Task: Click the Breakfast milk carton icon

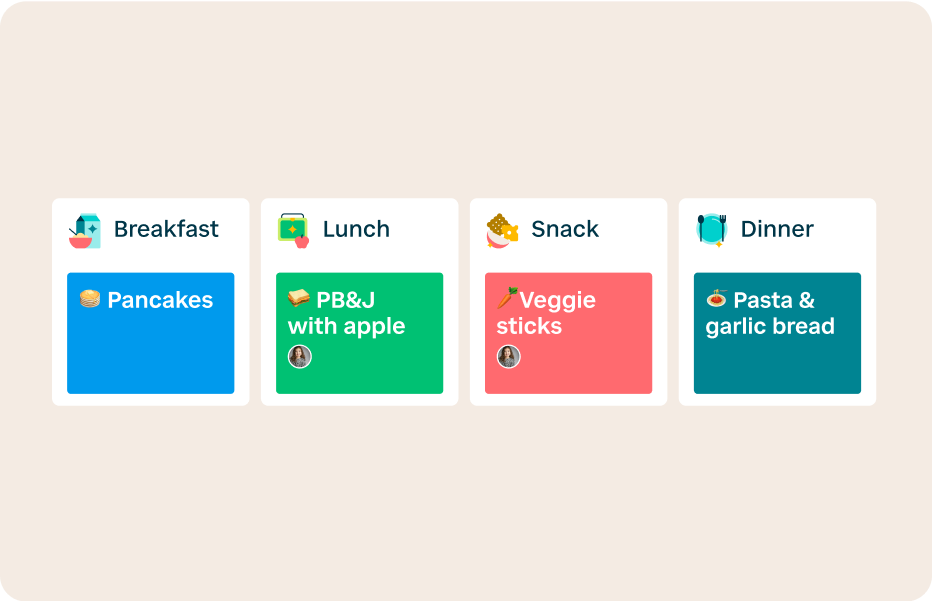Action: tap(84, 230)
